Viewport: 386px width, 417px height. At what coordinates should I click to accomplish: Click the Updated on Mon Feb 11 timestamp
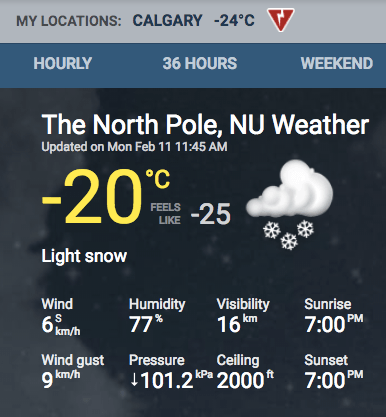point(134,147)
